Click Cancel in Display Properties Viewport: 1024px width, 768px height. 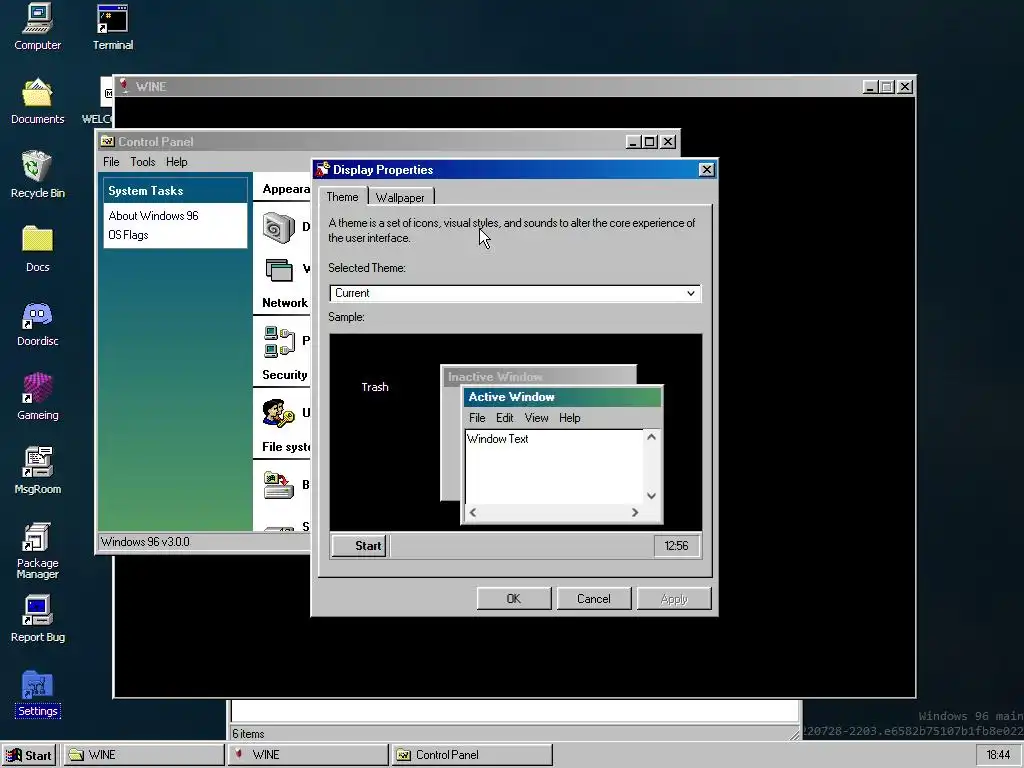[593, 599]
